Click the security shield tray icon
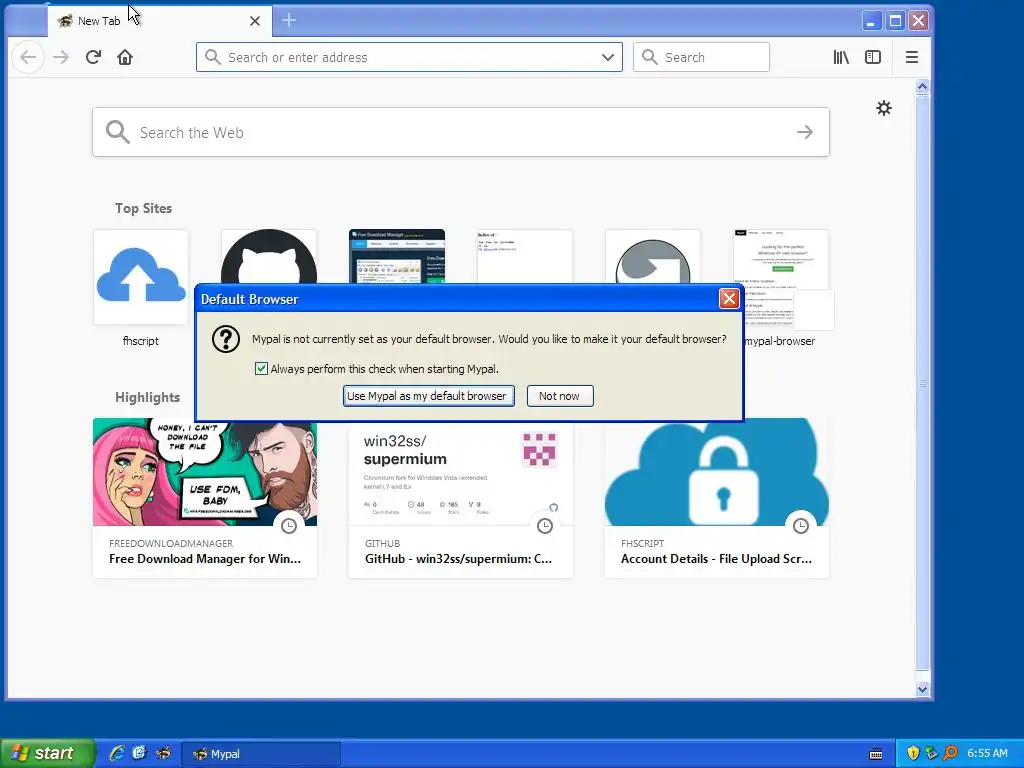Screen dimensions: 1024x768 [x=913, y=753]
